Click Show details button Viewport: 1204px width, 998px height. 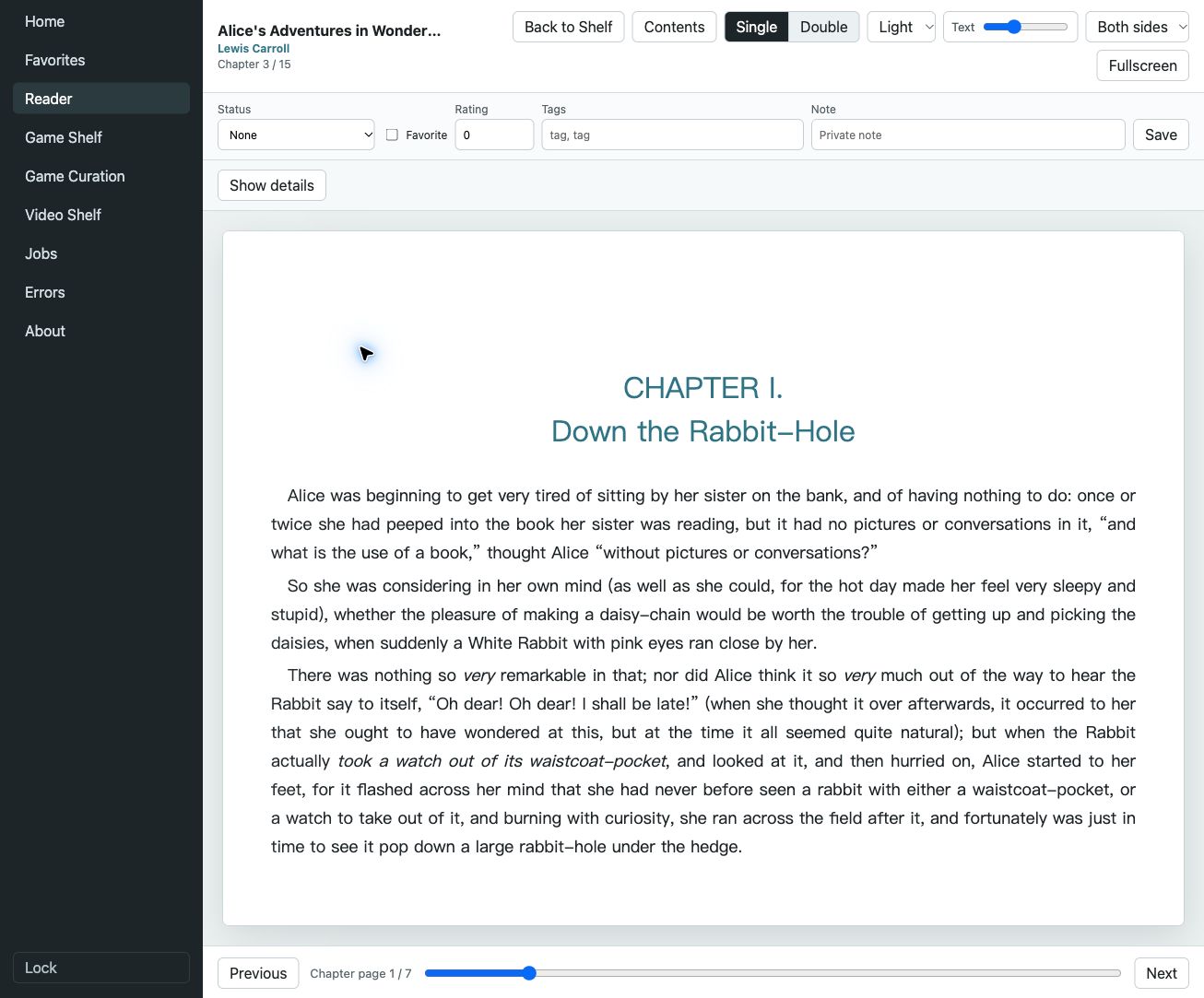[272, 185]
